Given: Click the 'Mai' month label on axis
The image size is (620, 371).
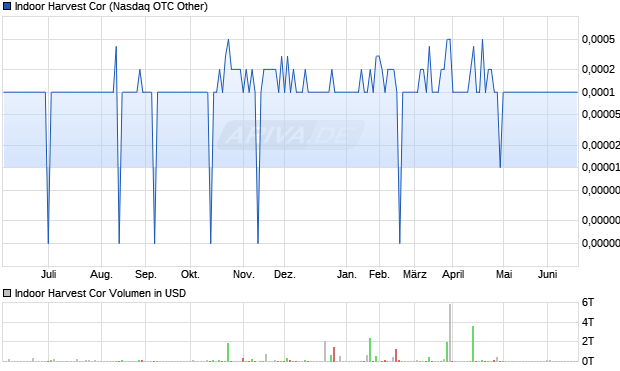Looking at the screenshot, I should [504, 274].
